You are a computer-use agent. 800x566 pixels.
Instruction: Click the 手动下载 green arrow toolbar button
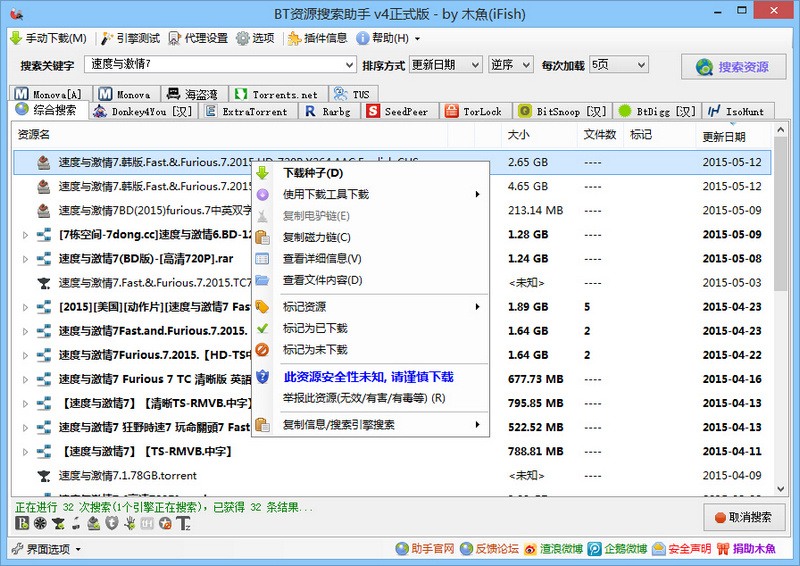point(48,38)
